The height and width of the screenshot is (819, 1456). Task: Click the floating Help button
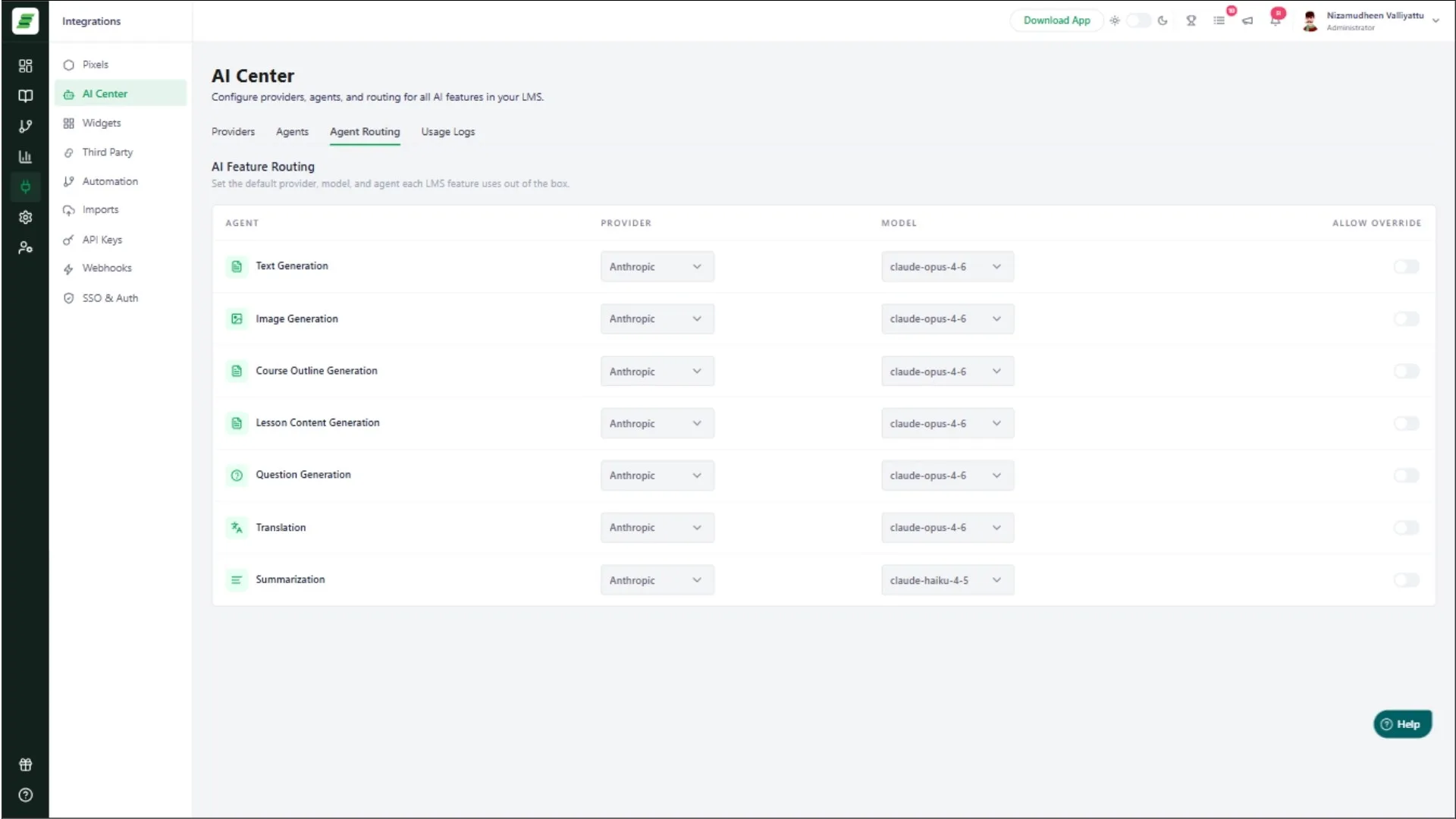(1402, 724)
